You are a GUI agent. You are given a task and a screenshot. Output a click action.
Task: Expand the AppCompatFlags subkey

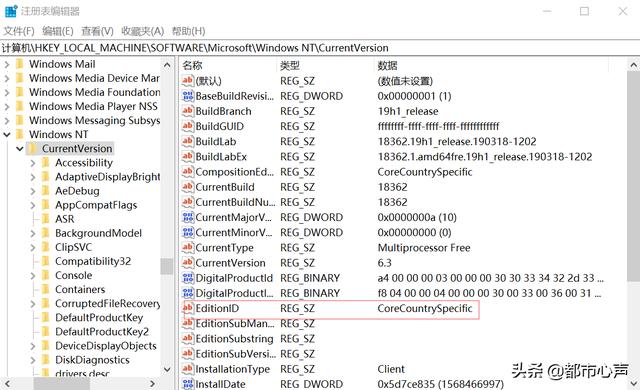pos(33,205)
